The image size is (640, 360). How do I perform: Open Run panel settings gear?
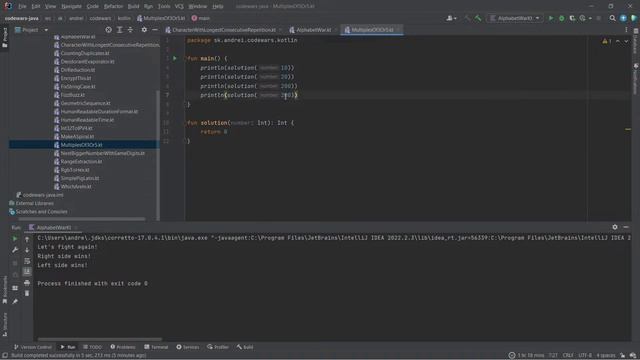coord(615,227)
